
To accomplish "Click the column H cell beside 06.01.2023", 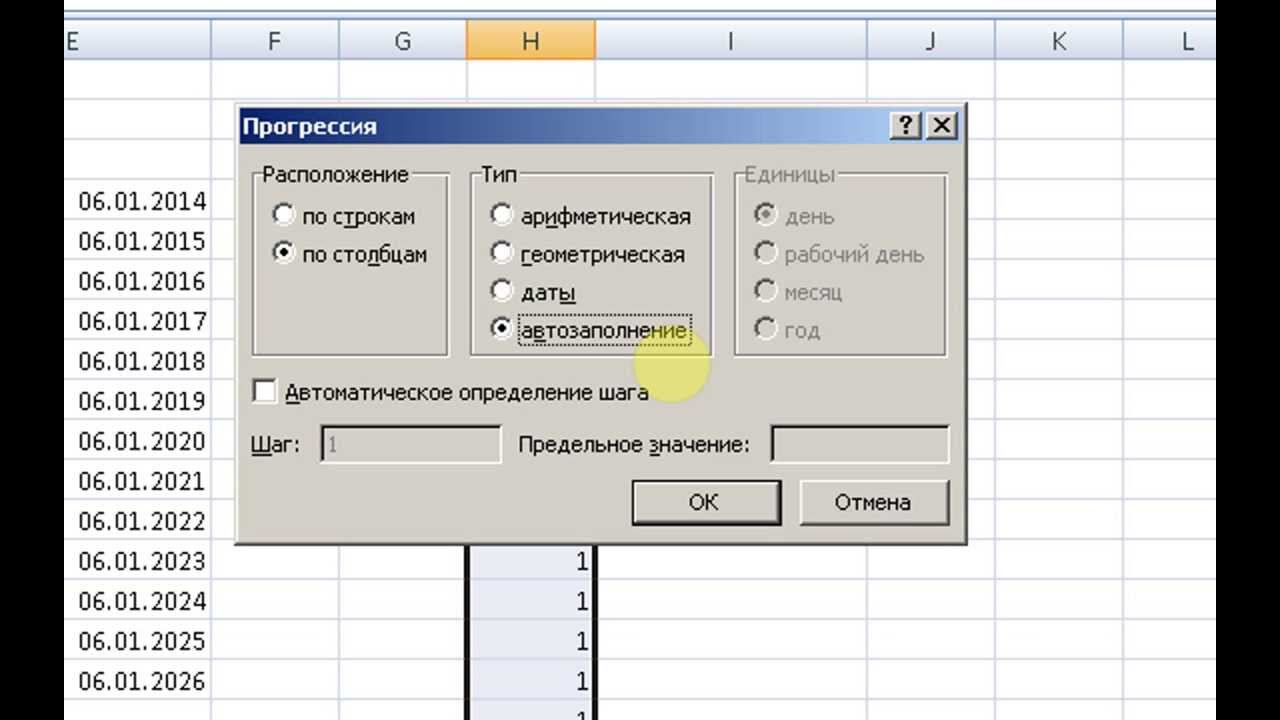I will [531, 562].
